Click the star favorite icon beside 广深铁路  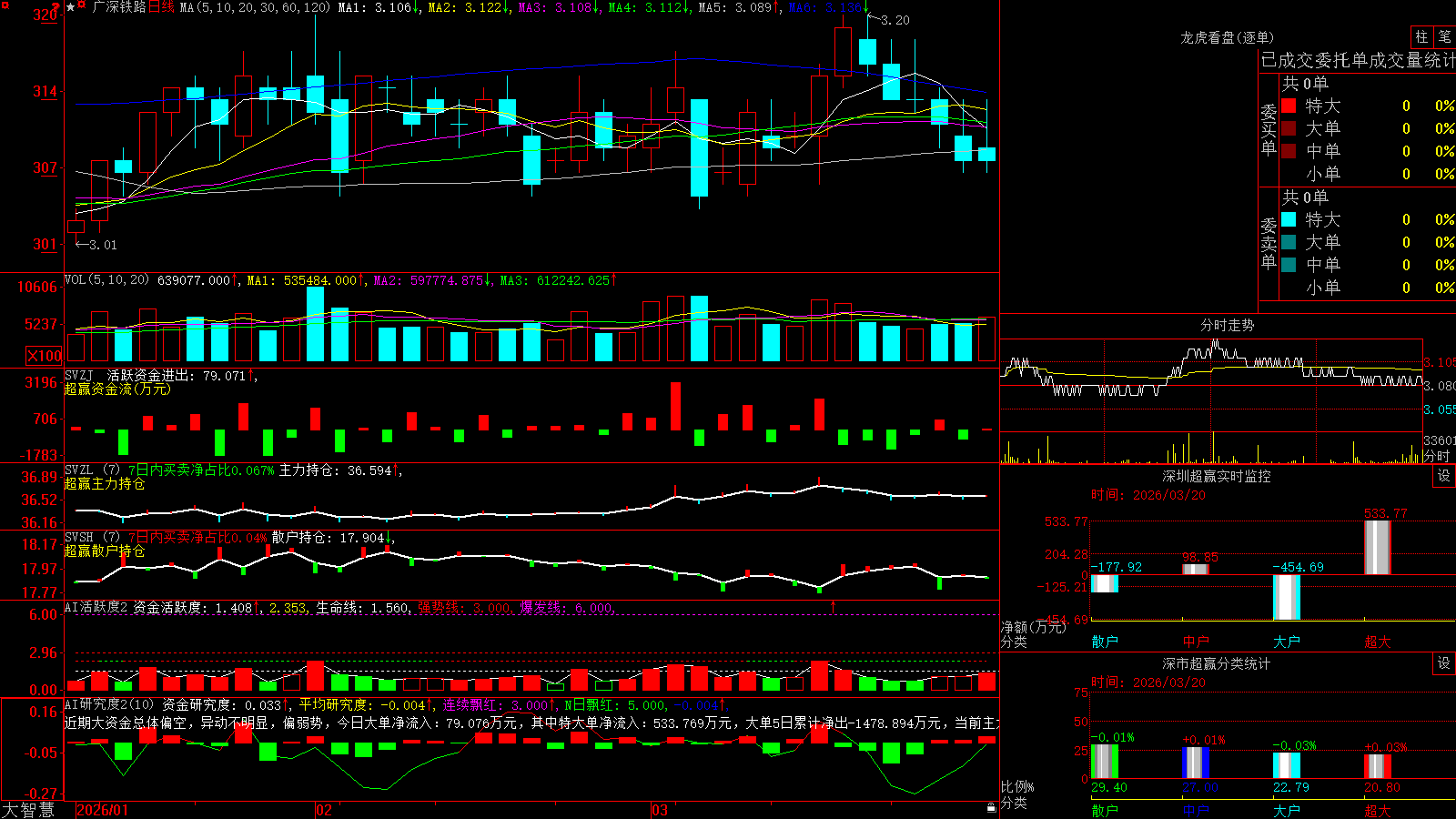click(x=71, y=7)
